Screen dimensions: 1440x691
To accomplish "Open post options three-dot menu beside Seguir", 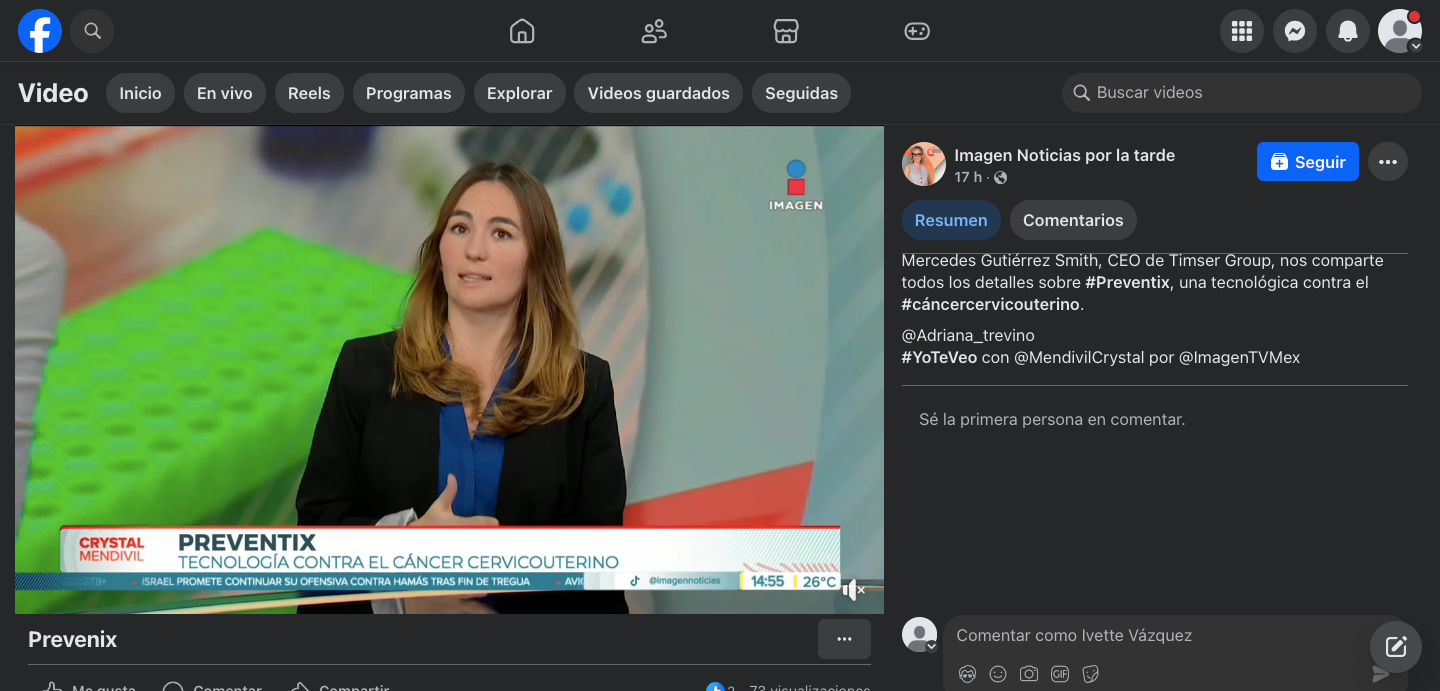I will click(x=1388, y=162).
